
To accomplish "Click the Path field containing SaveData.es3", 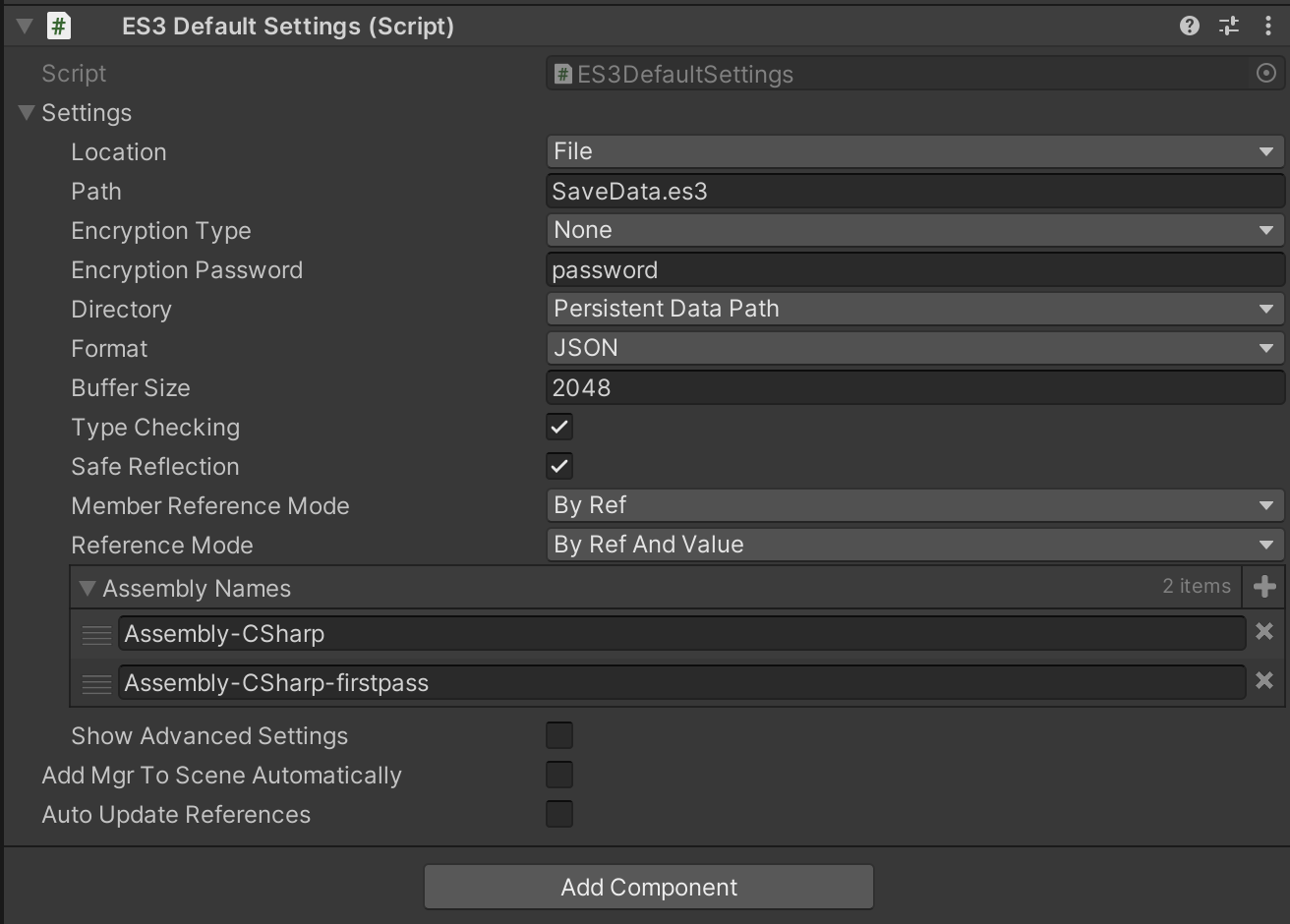I will [x=914, y=192].
